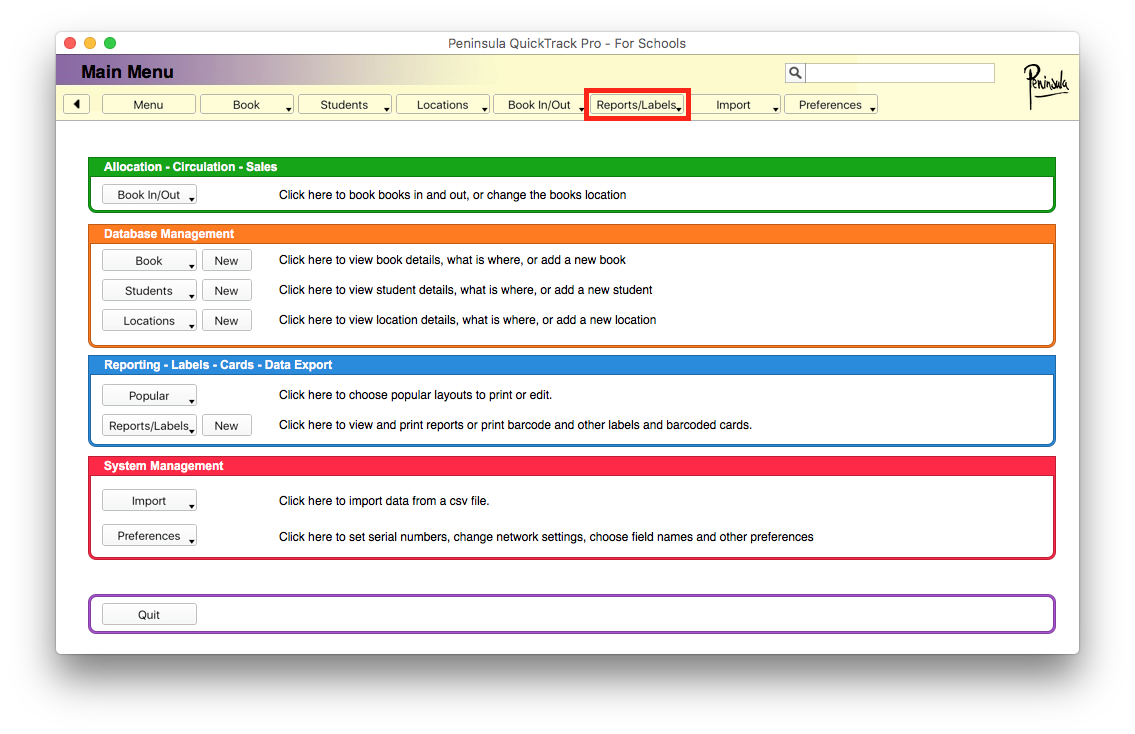
Task: Click text 'Click here to choose popular layouts to print or edit.'
Action: pyautogui.click(x=415, y=395)
